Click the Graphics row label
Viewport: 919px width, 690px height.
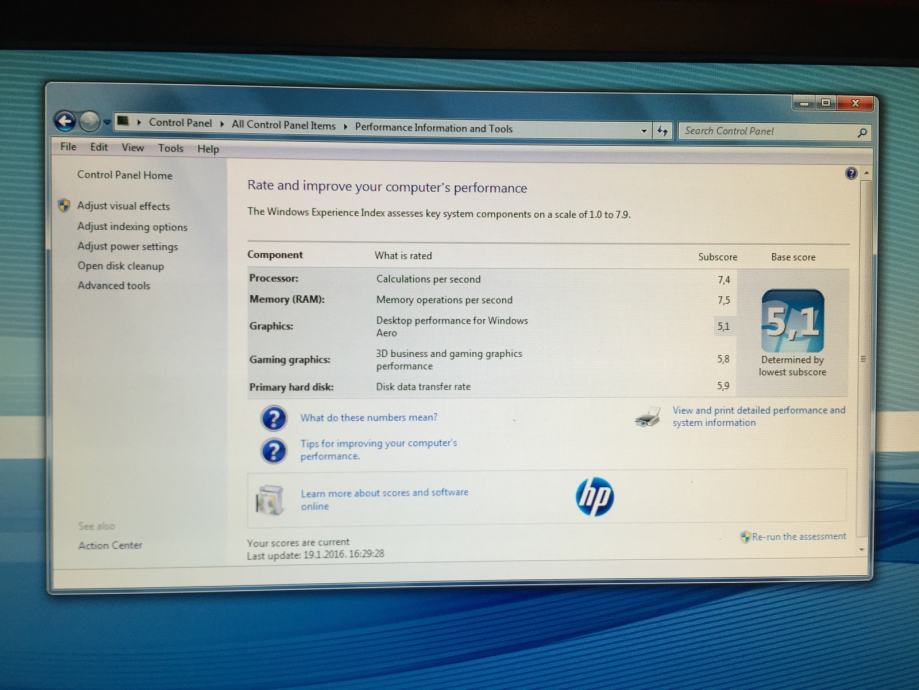(x=271, y=326)
